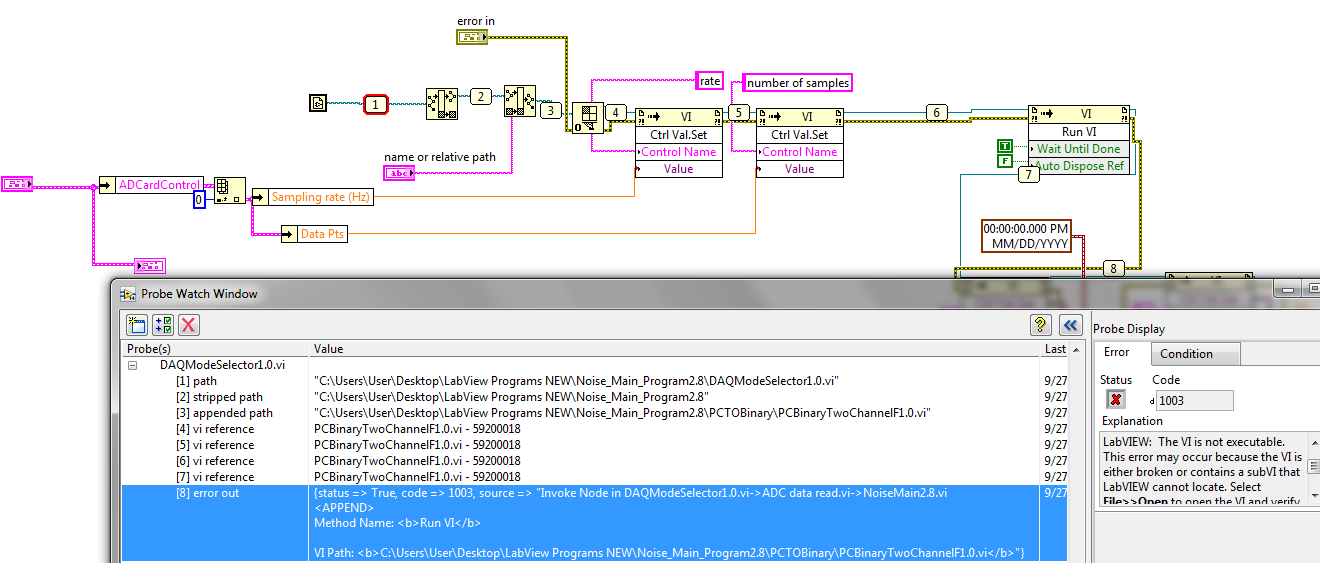Click probe marker 4 on the reference wire

(616, 112)
